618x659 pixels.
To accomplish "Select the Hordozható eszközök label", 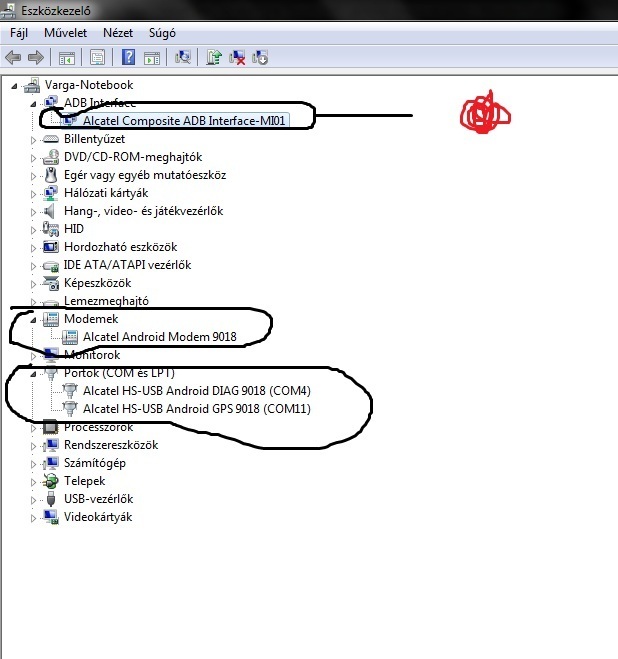I will point(120,247).
